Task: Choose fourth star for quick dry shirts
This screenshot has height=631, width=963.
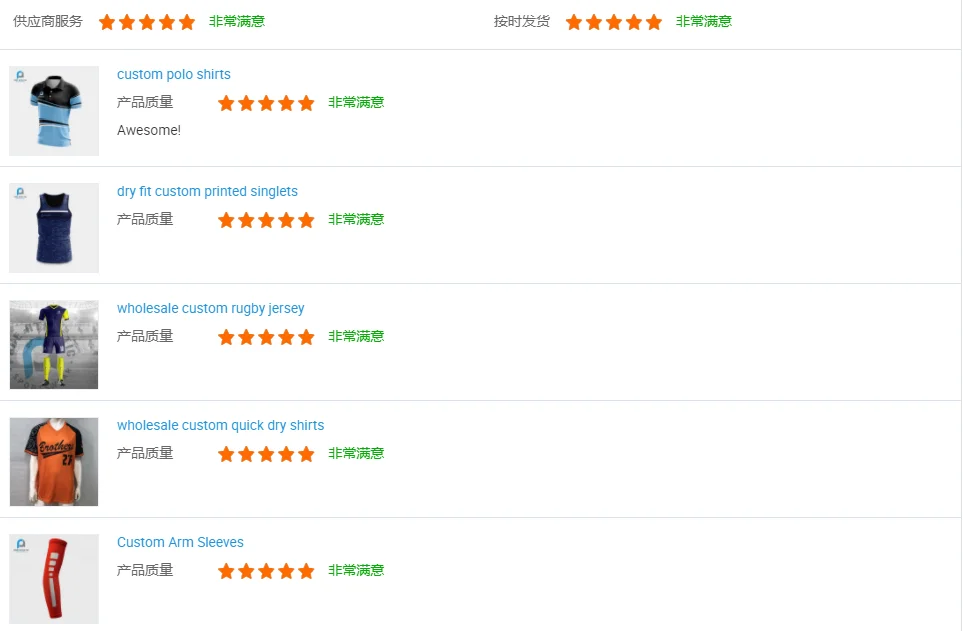Action: [286, 454]
